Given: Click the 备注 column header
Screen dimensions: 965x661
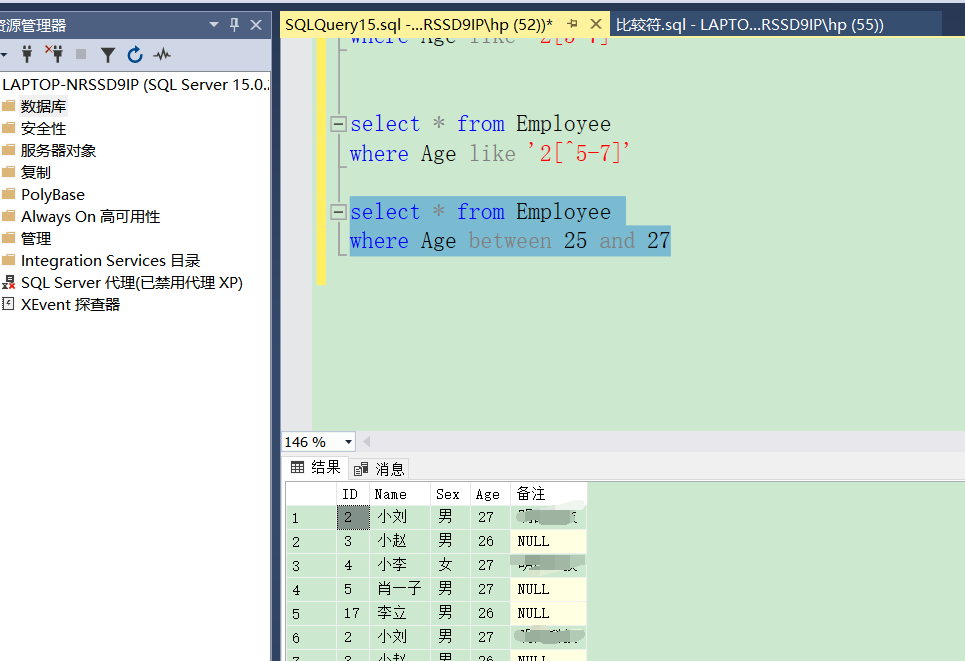Looking at the screenshot, I should pyautogui.click(x=548, y=494).
